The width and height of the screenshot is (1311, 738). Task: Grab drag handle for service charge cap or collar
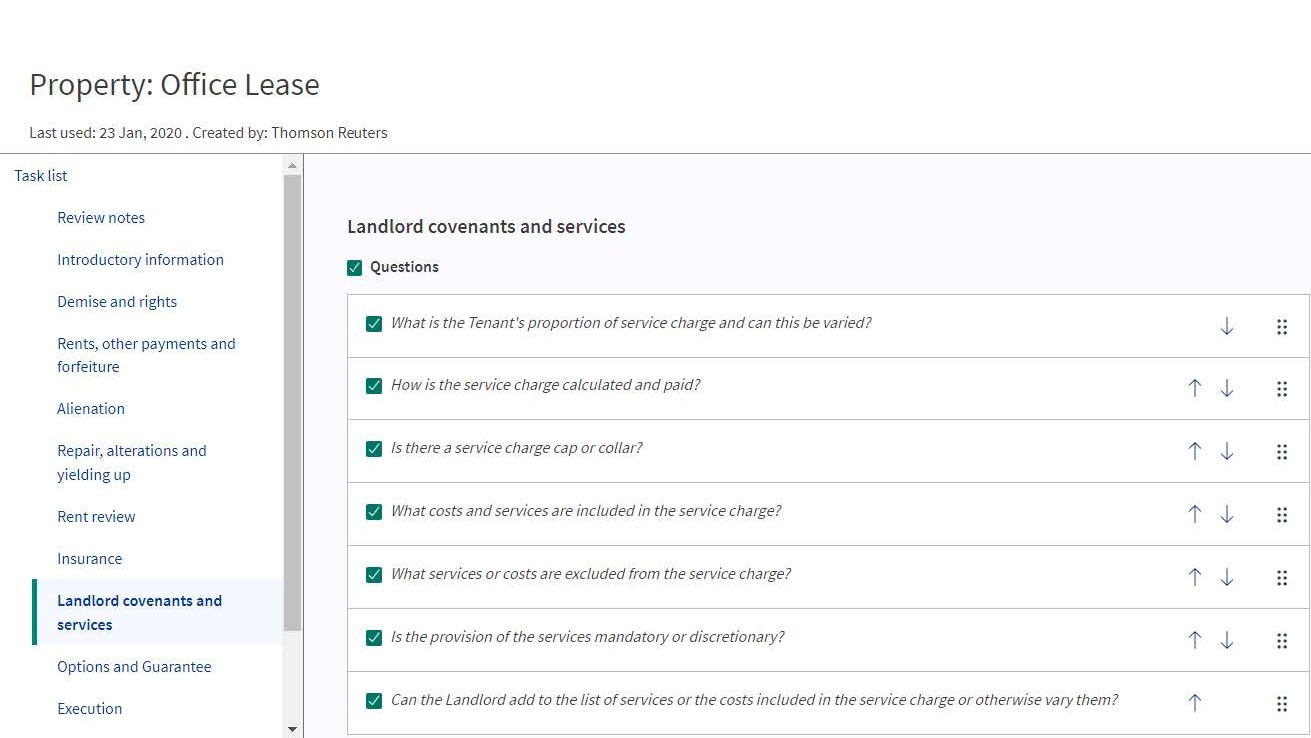tap(1282, 453)
